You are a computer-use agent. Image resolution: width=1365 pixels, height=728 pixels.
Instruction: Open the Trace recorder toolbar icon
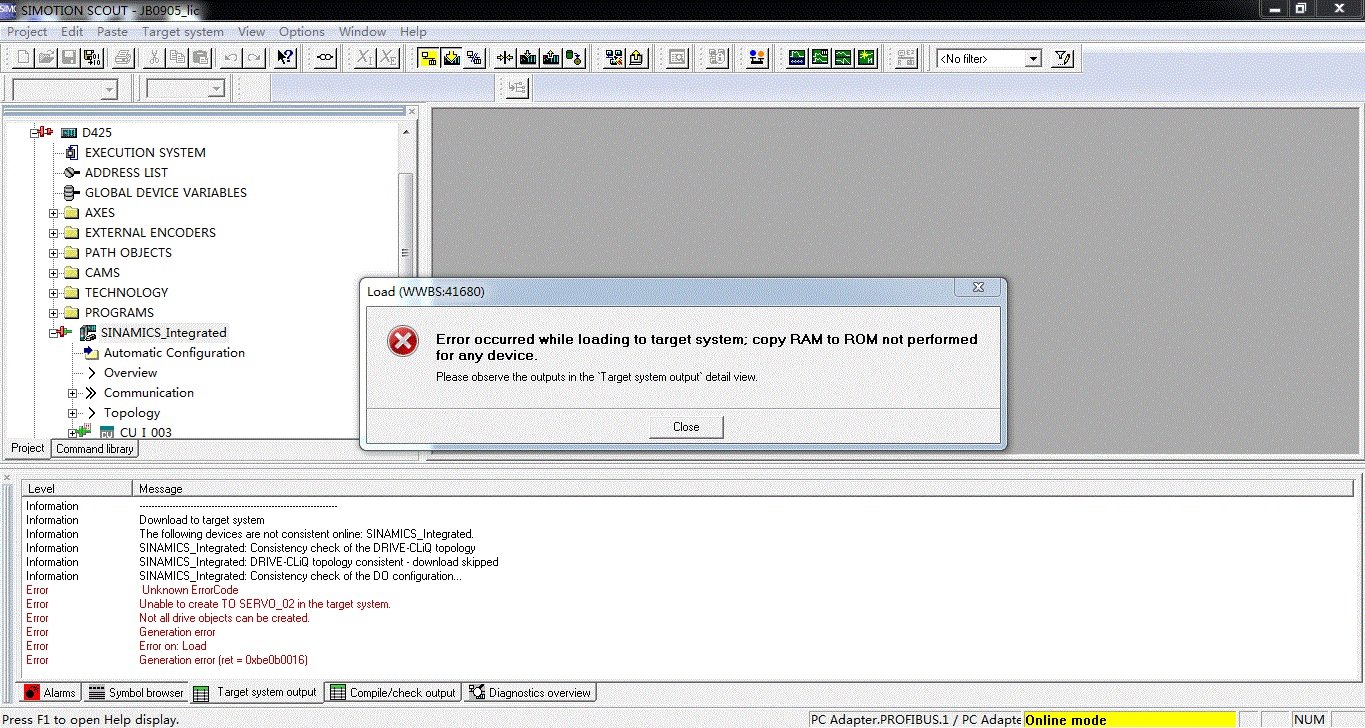point(797,58)
